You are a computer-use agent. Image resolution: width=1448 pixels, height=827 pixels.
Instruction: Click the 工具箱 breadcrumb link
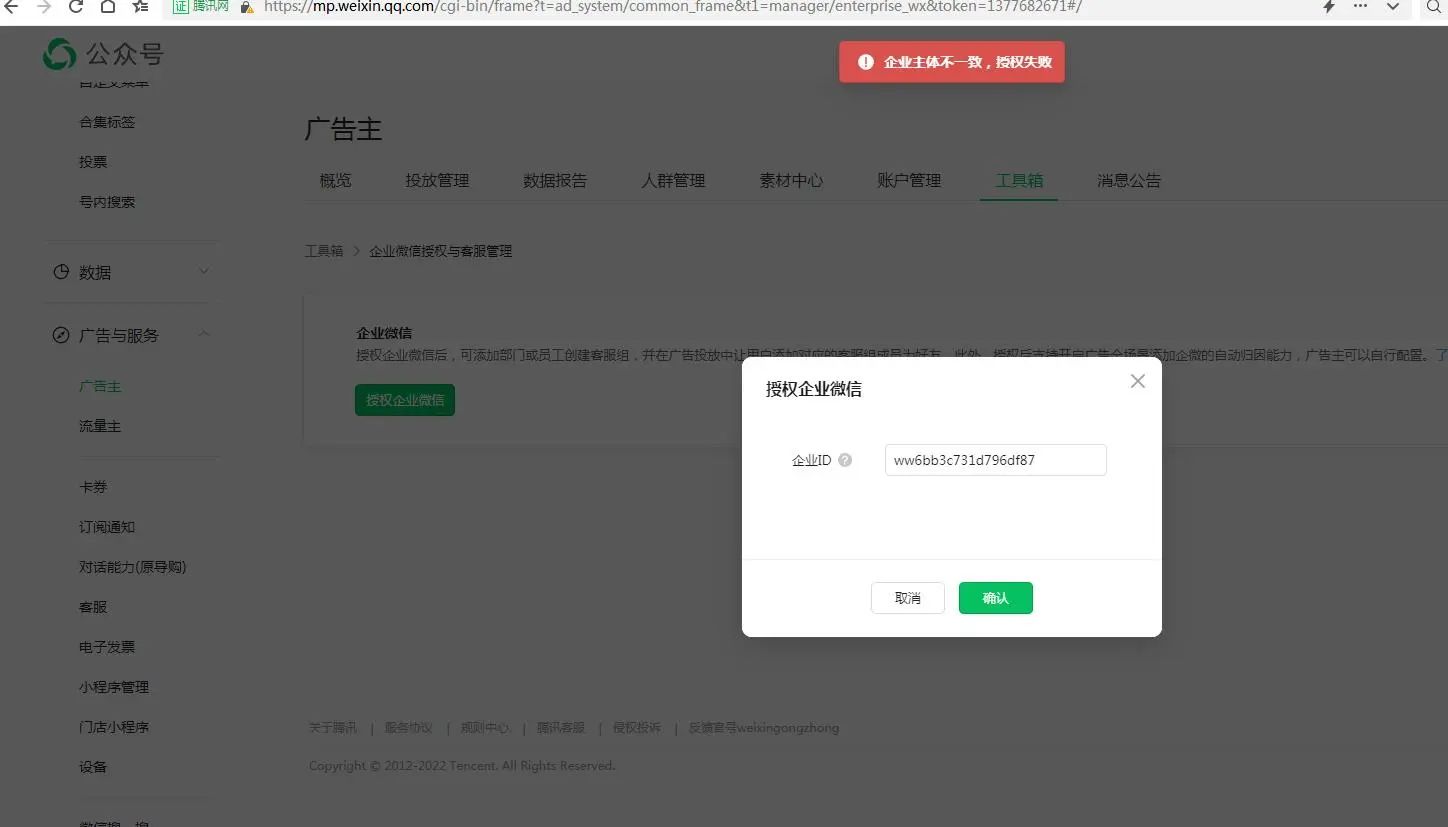tap(324, 251)
